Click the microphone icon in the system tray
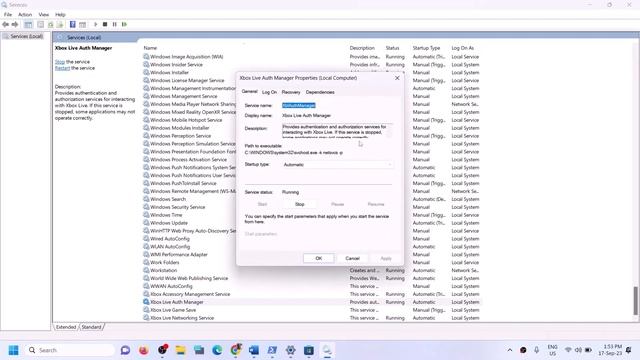Viewport: 640px width, 360px height. coord(536,350)
